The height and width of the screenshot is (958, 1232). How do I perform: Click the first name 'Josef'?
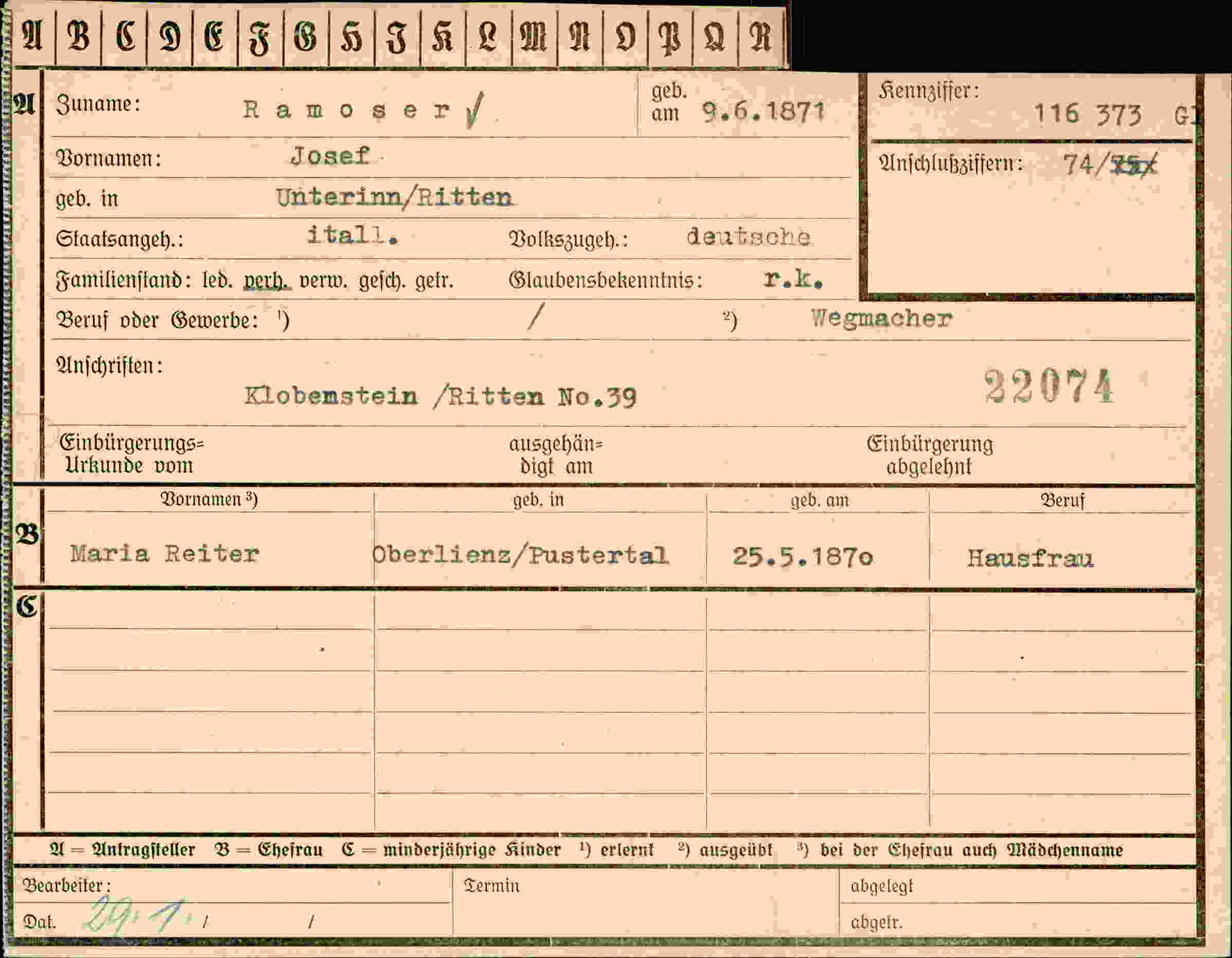click(330, 156)
